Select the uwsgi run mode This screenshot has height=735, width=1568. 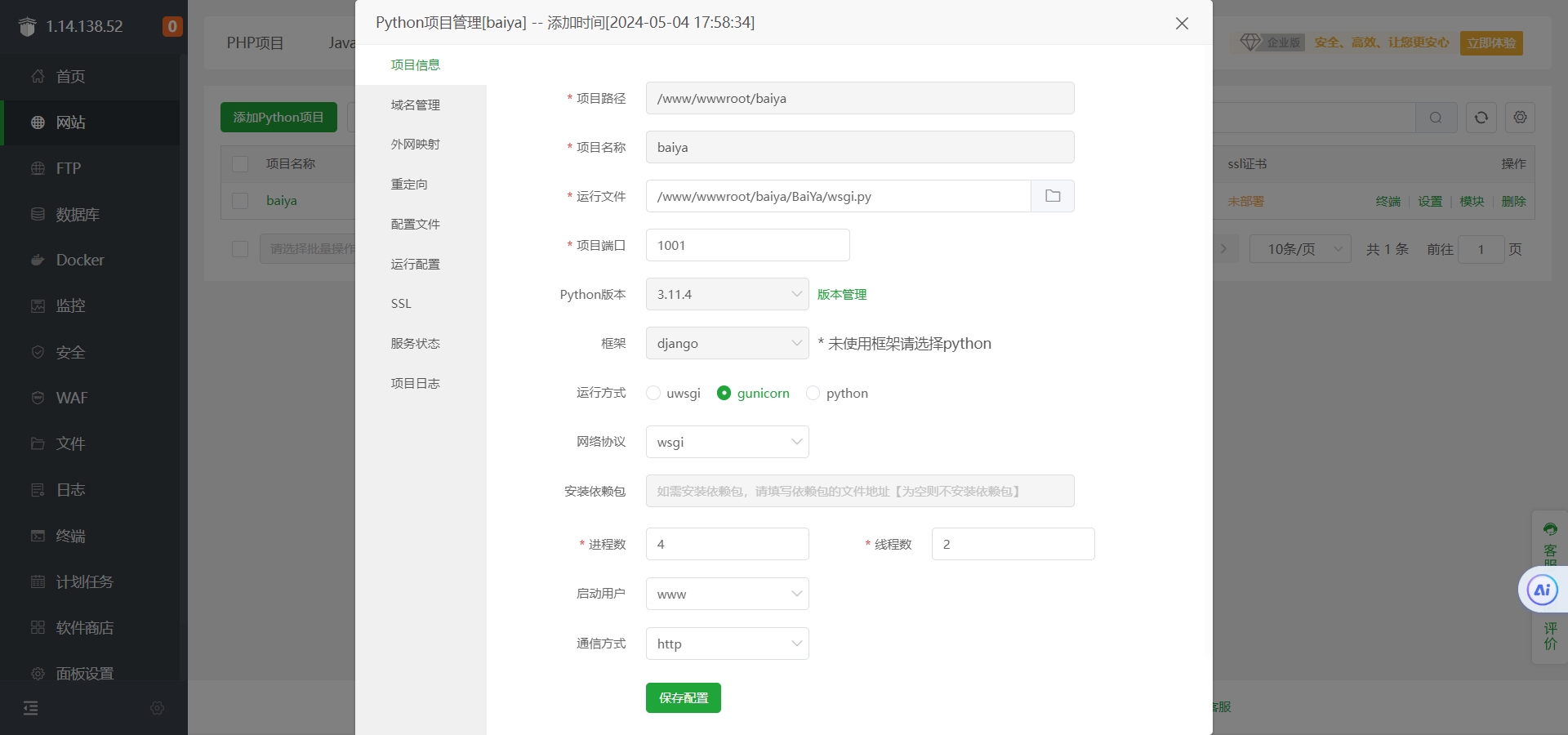(653, 393)
